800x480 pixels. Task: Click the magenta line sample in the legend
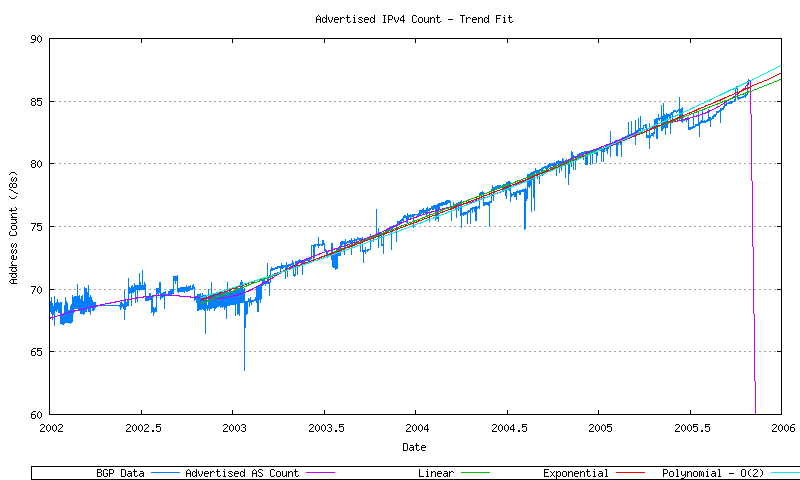coord(318,473)
